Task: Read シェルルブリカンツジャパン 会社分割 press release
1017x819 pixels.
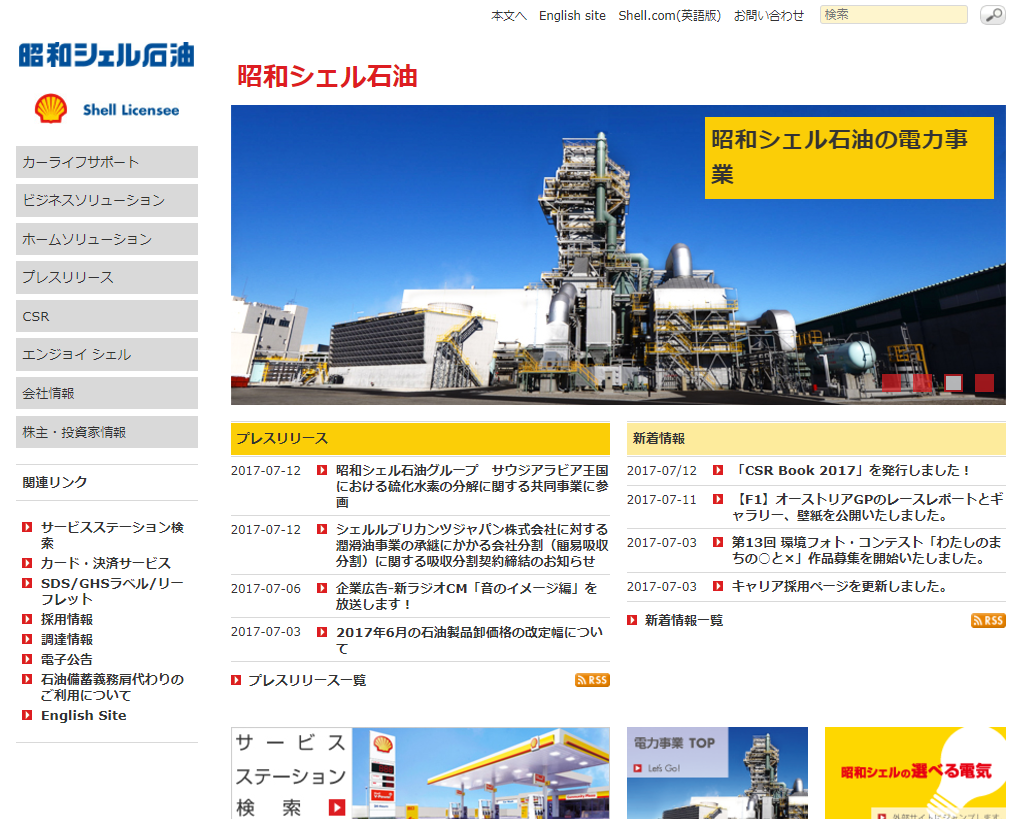Action: 472,545
